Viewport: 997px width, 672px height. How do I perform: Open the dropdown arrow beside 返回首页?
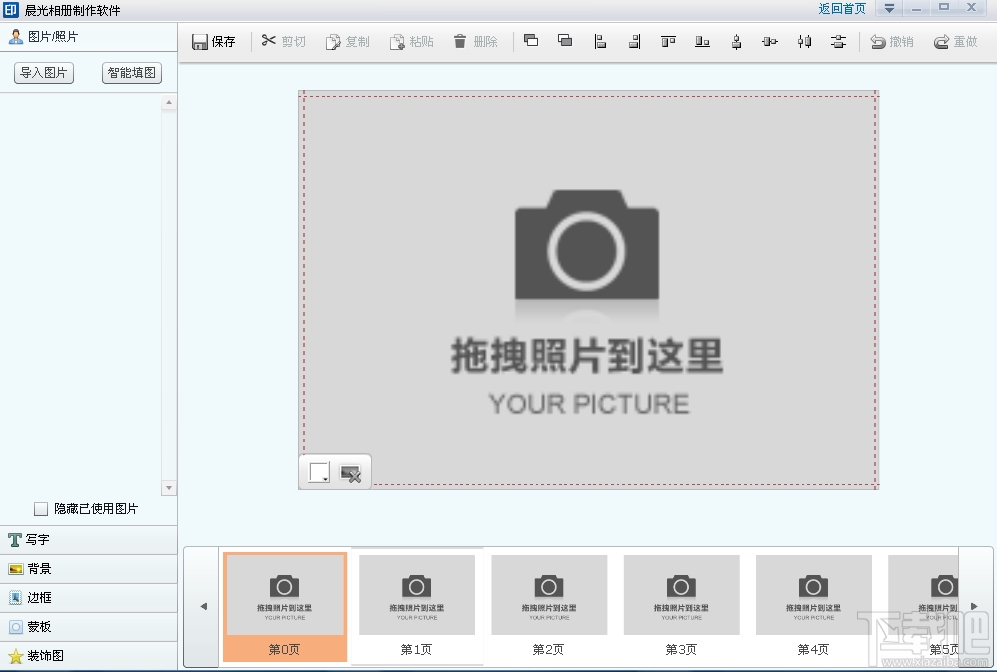(x=888, y=8)
